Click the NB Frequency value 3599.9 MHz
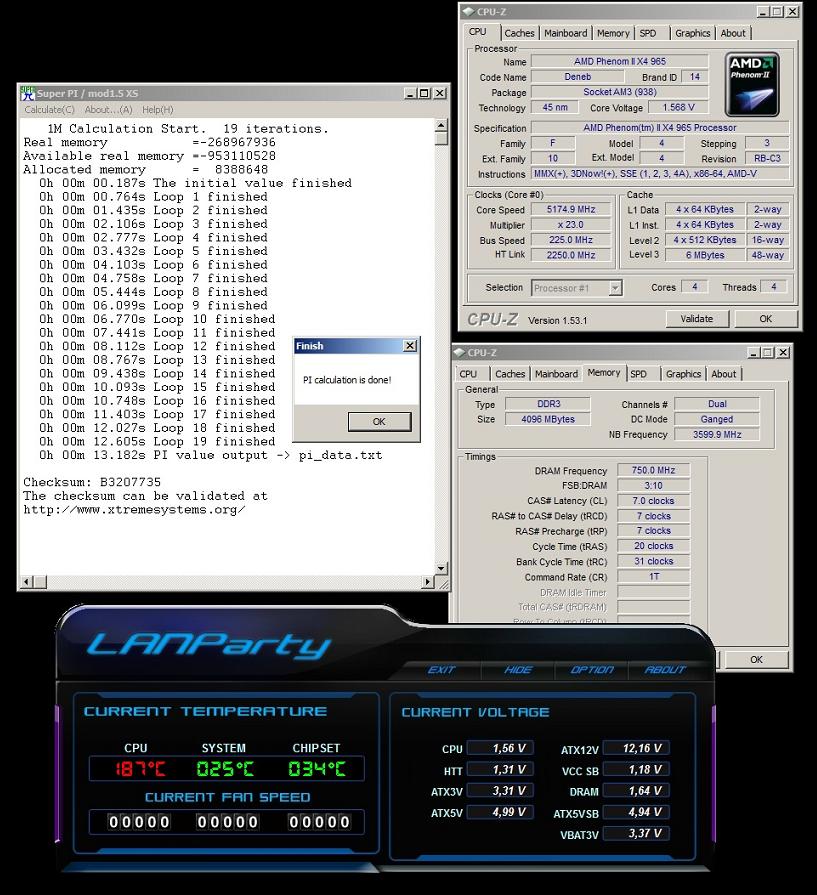Image resolution: width=817 pixels, height=895 pixels. pyautogui.click(x=717, y=434)
